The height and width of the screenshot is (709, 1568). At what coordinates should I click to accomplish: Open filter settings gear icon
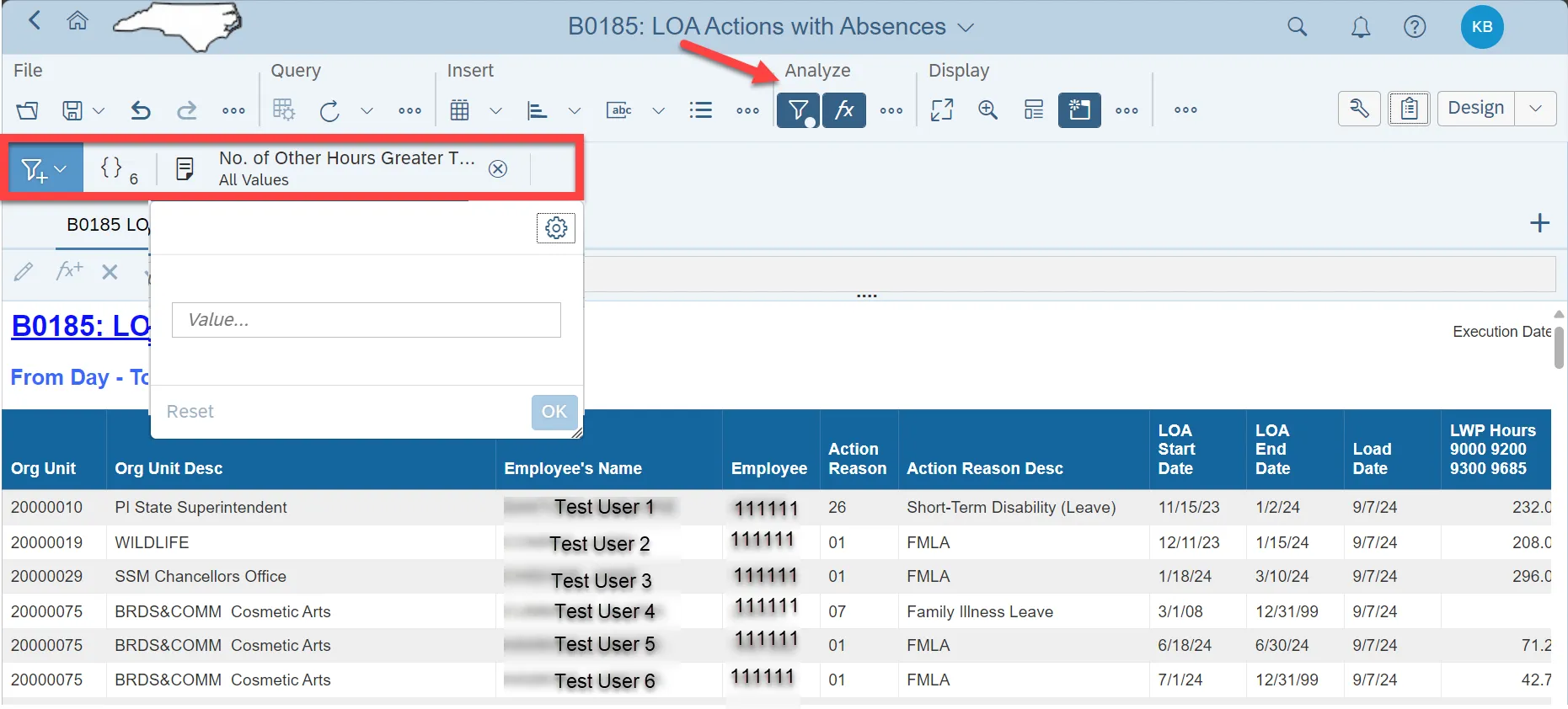(x=555, y=228)
